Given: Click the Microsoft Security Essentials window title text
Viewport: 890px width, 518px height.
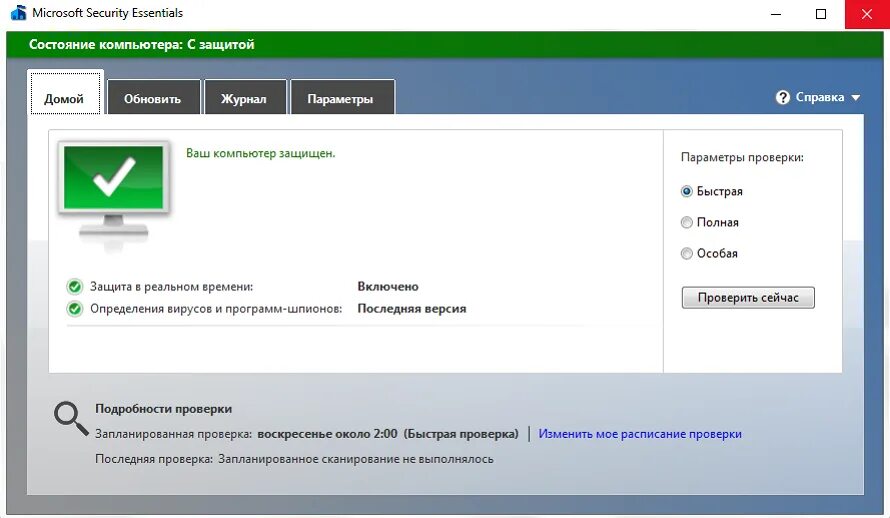Looking at the screenshot, I should [x=107, y=12].
